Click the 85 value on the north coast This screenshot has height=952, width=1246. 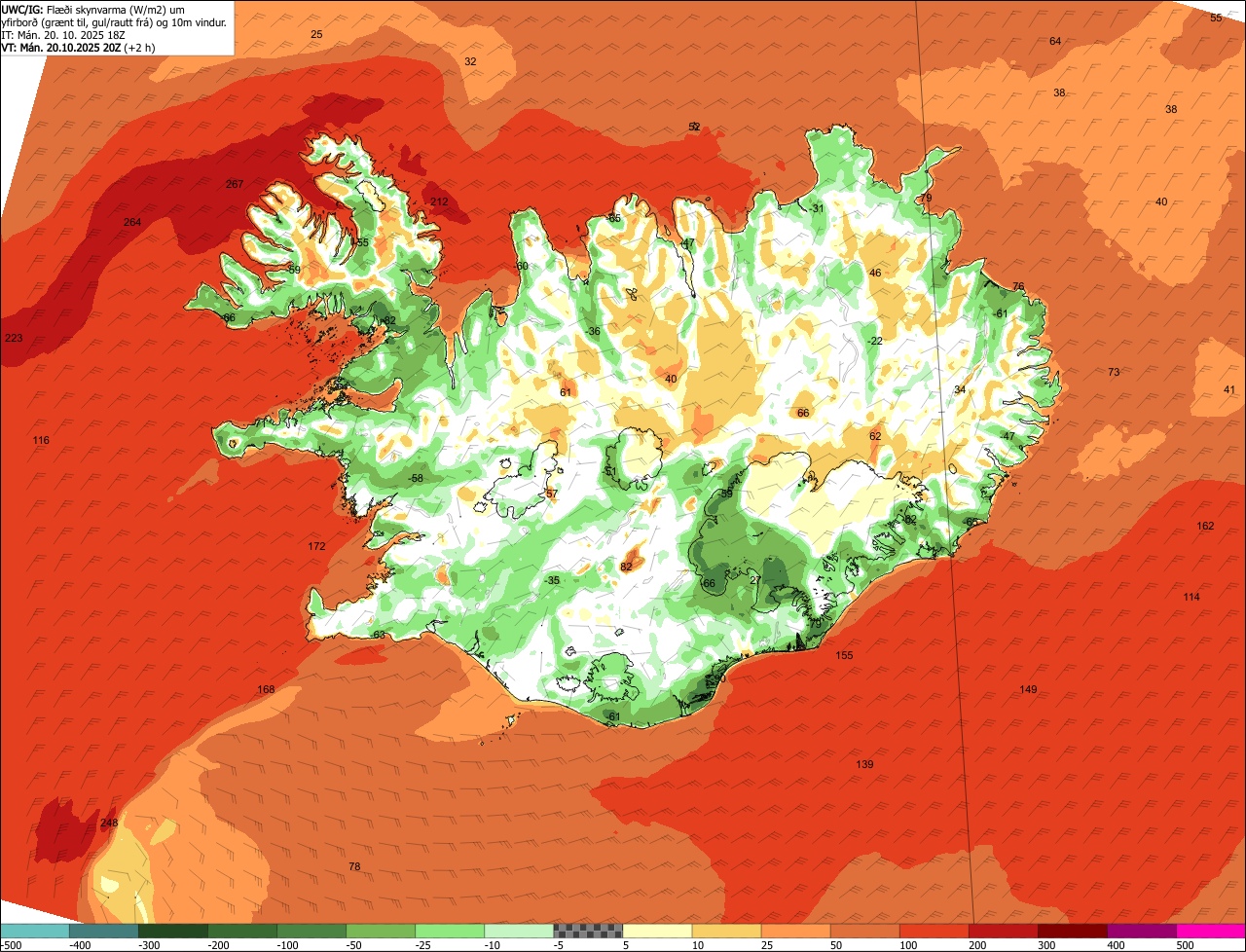[614, 218]
